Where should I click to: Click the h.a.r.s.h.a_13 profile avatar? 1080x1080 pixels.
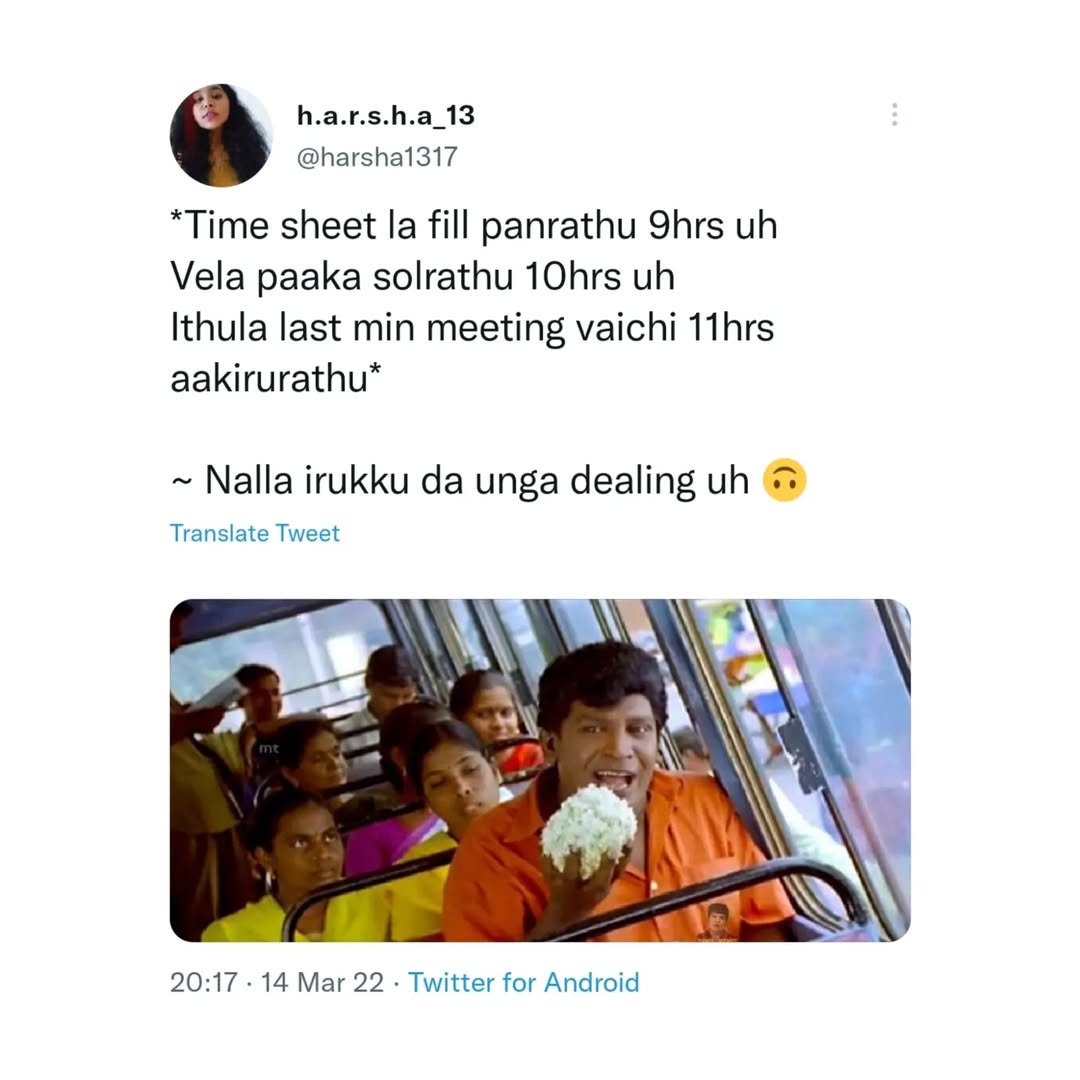coord(221,136)
